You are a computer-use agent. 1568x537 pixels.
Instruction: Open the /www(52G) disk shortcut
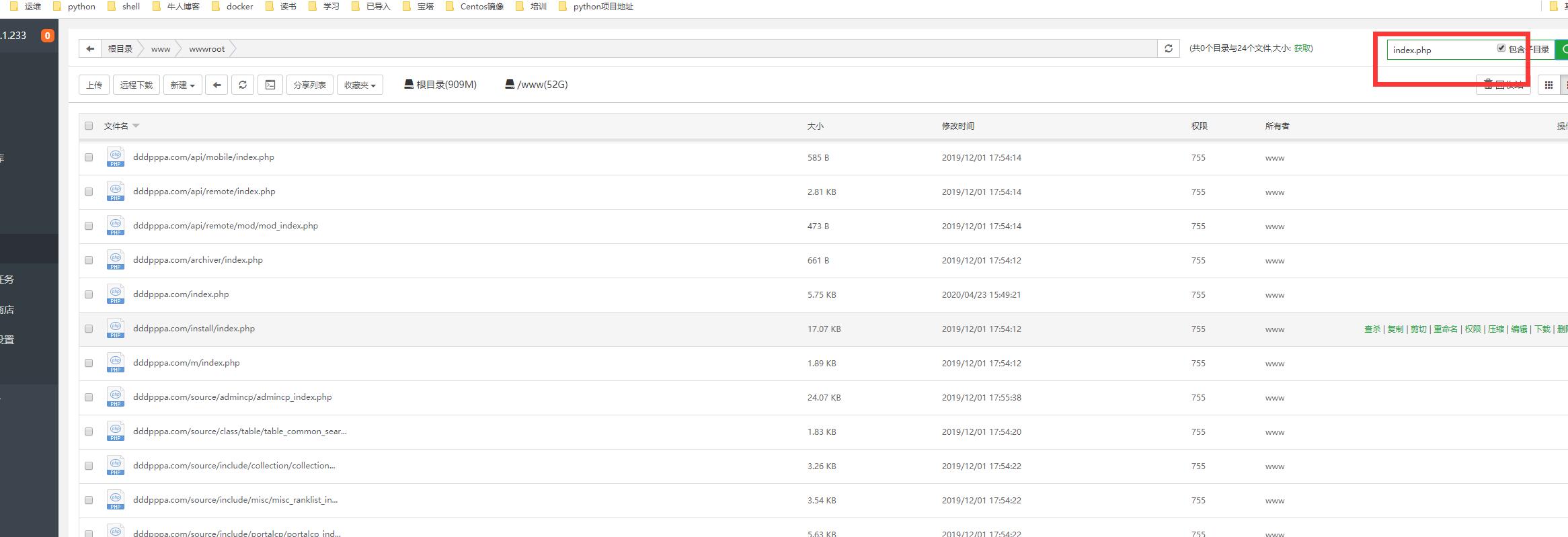point(537,85)
